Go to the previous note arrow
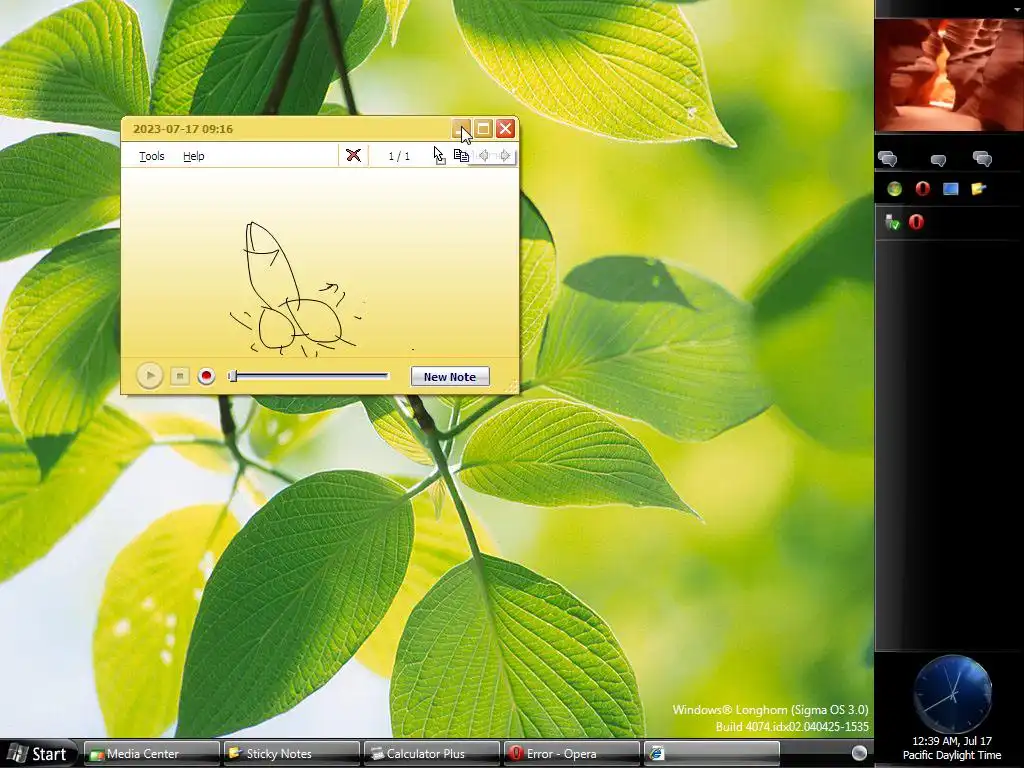Image resolution: width=1024 pixels, height=768 pixels. (484, 155)
